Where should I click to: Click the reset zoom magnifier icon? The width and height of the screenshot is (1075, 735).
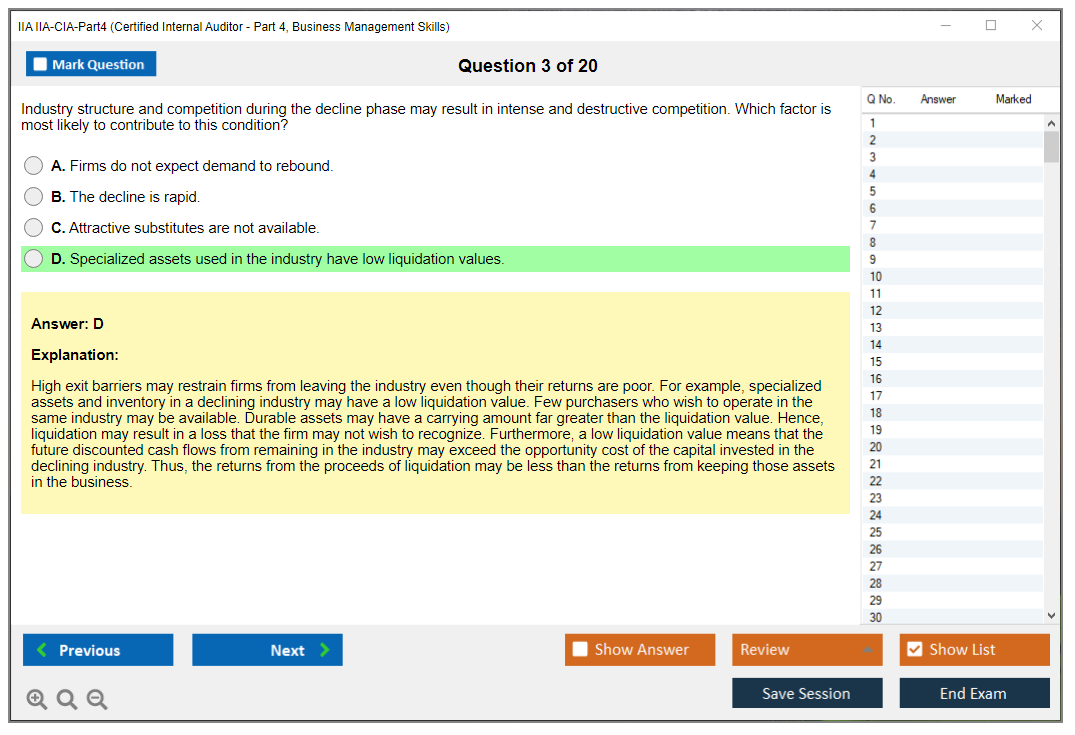tap(67, 699)
